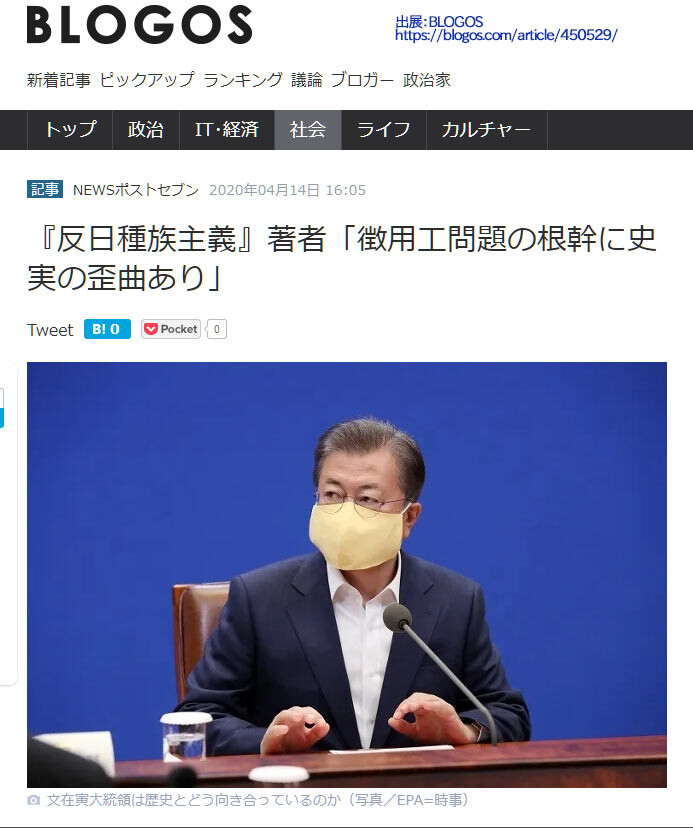The height and width of the screenshot is (828, 693).
Task: Click the NEWSポストセブン source link
Action: click(136, 190)
